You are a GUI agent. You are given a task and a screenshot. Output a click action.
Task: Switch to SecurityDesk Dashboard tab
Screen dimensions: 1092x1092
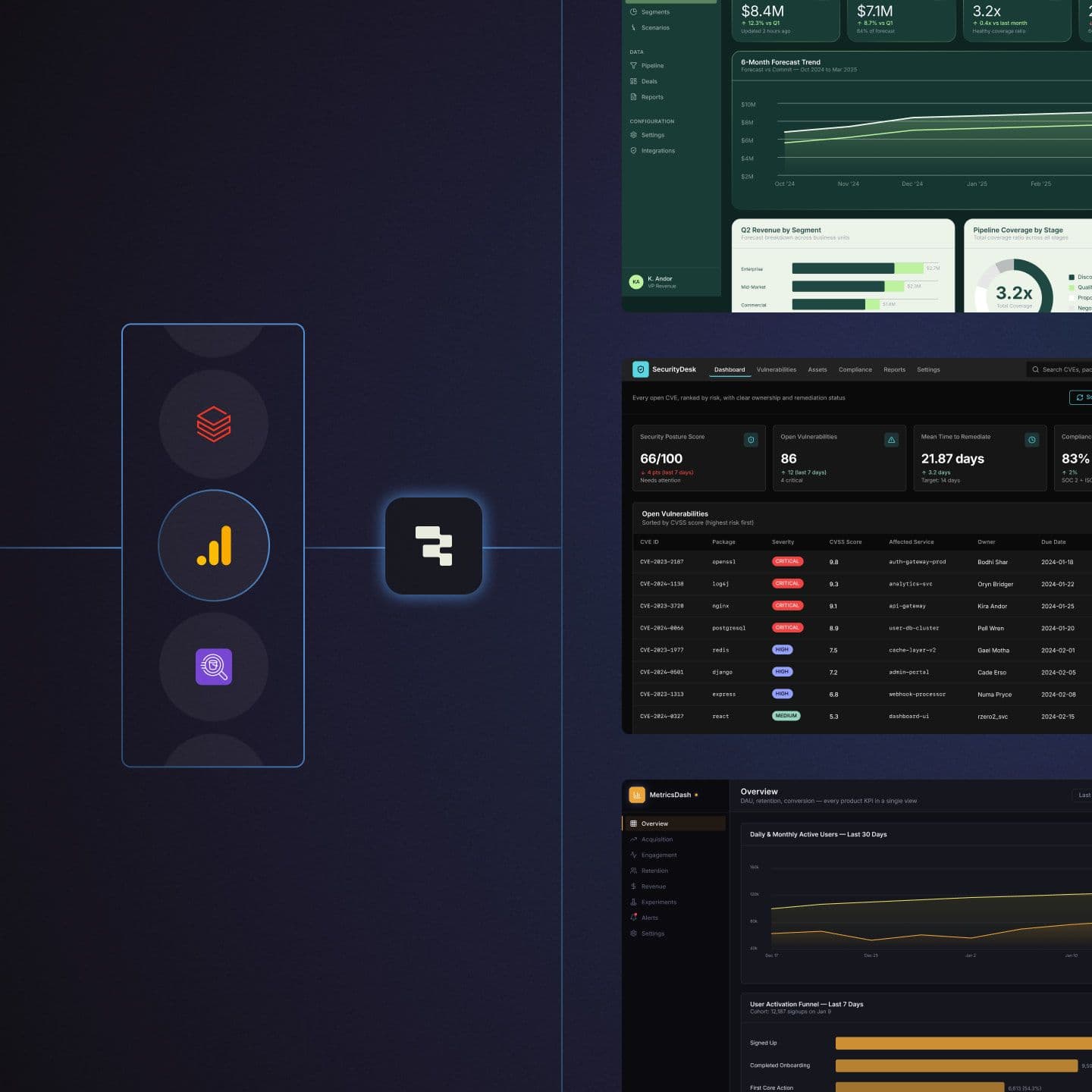click(x=730, y=370)
